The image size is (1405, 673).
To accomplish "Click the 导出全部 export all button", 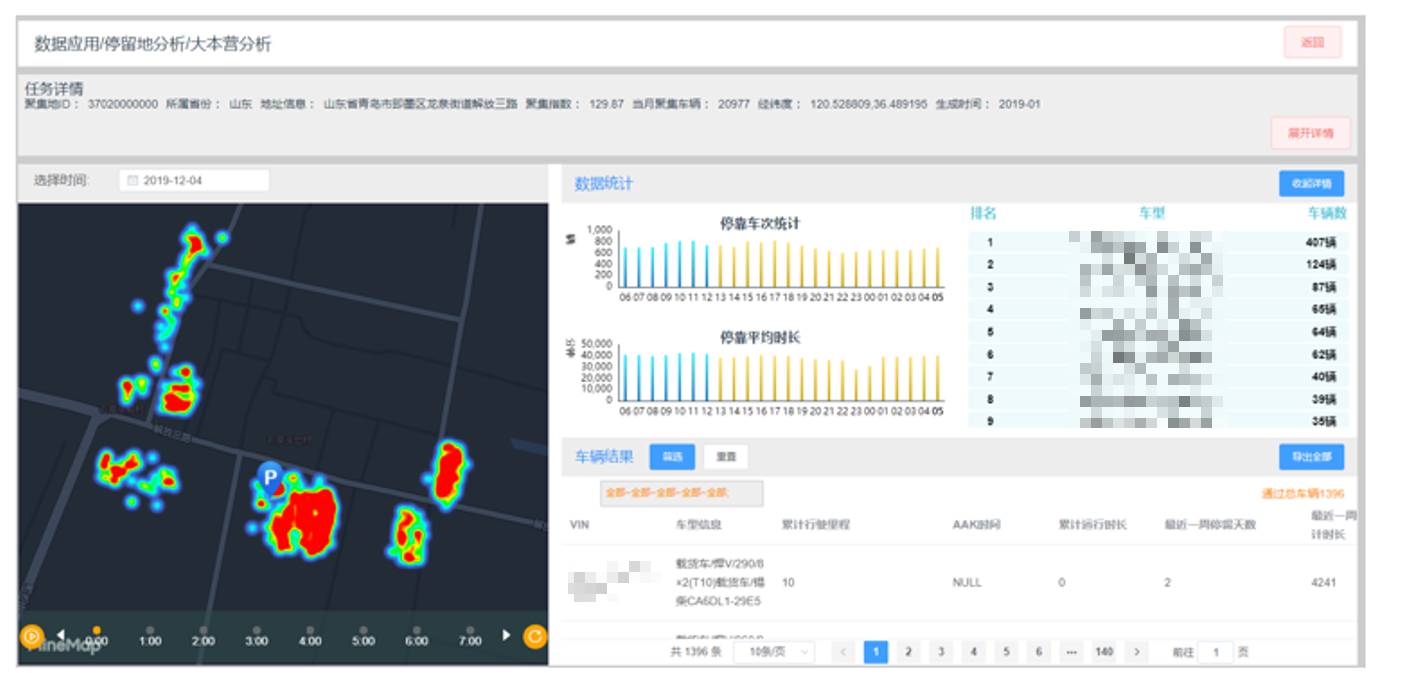I will coord(1311,457).
